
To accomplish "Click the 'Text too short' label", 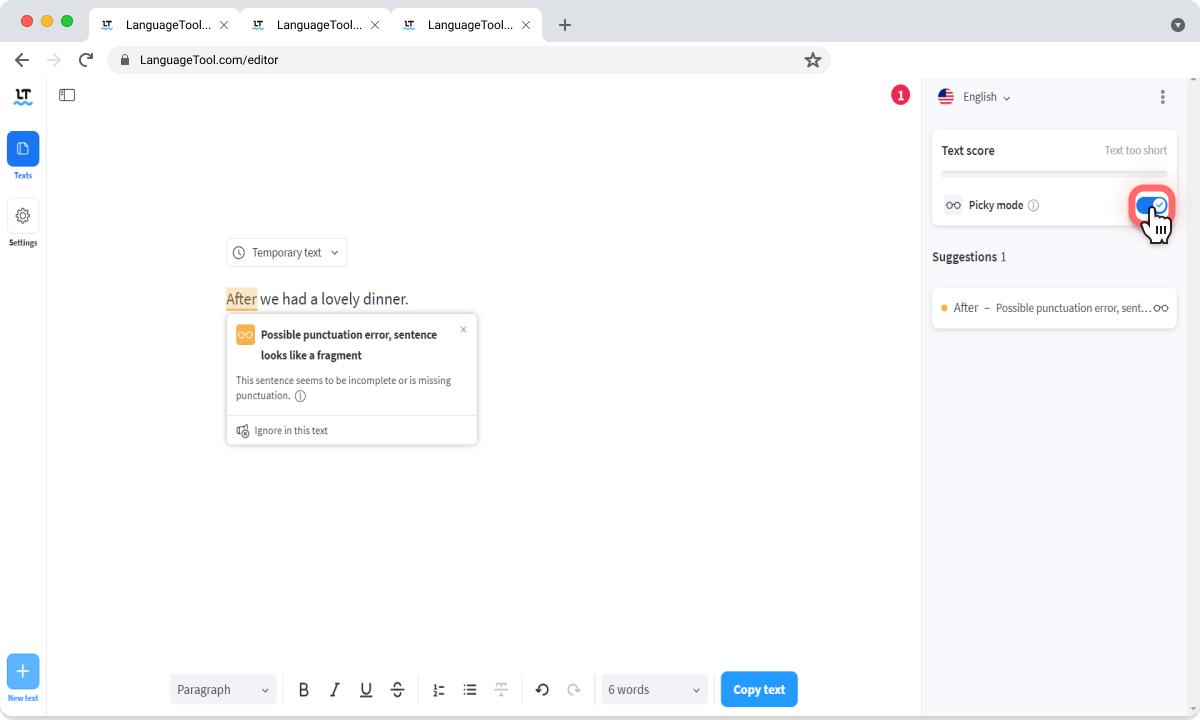I will tap(1135, 151).
